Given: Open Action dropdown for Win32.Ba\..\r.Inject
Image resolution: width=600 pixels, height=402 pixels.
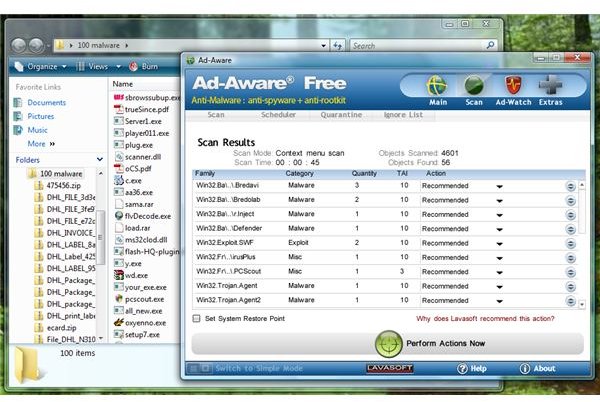Looking at the screenshot, I should coord(499,215).
